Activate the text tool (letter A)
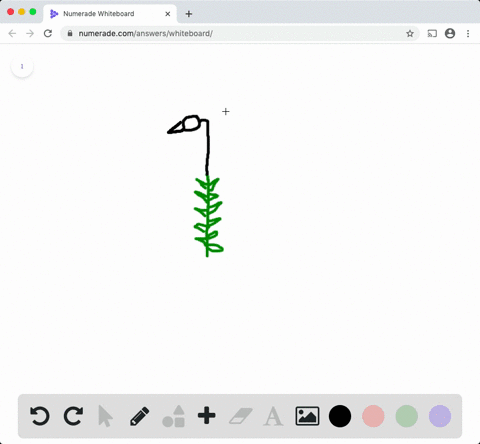The image size is (480, 444). pos(273,416)
